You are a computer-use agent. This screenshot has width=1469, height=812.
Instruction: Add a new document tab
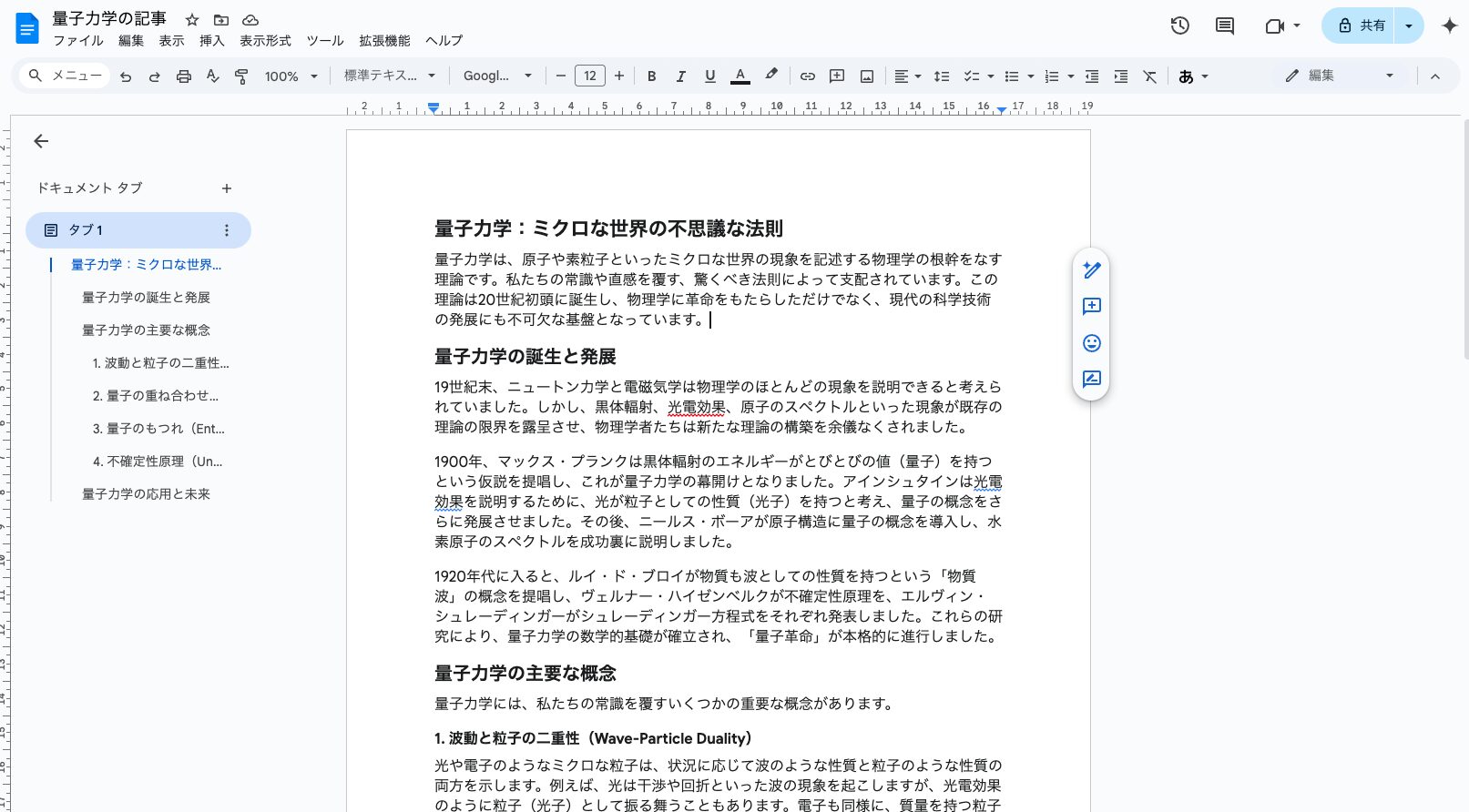pos(227,188)
